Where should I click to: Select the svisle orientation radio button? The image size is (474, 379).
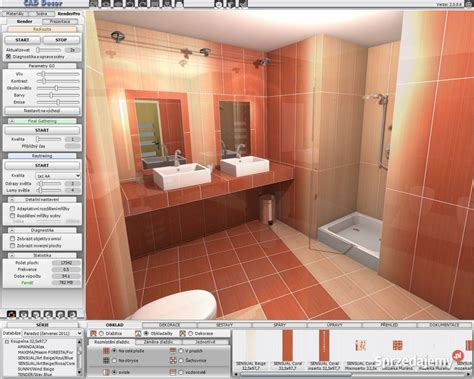point(114,372)
